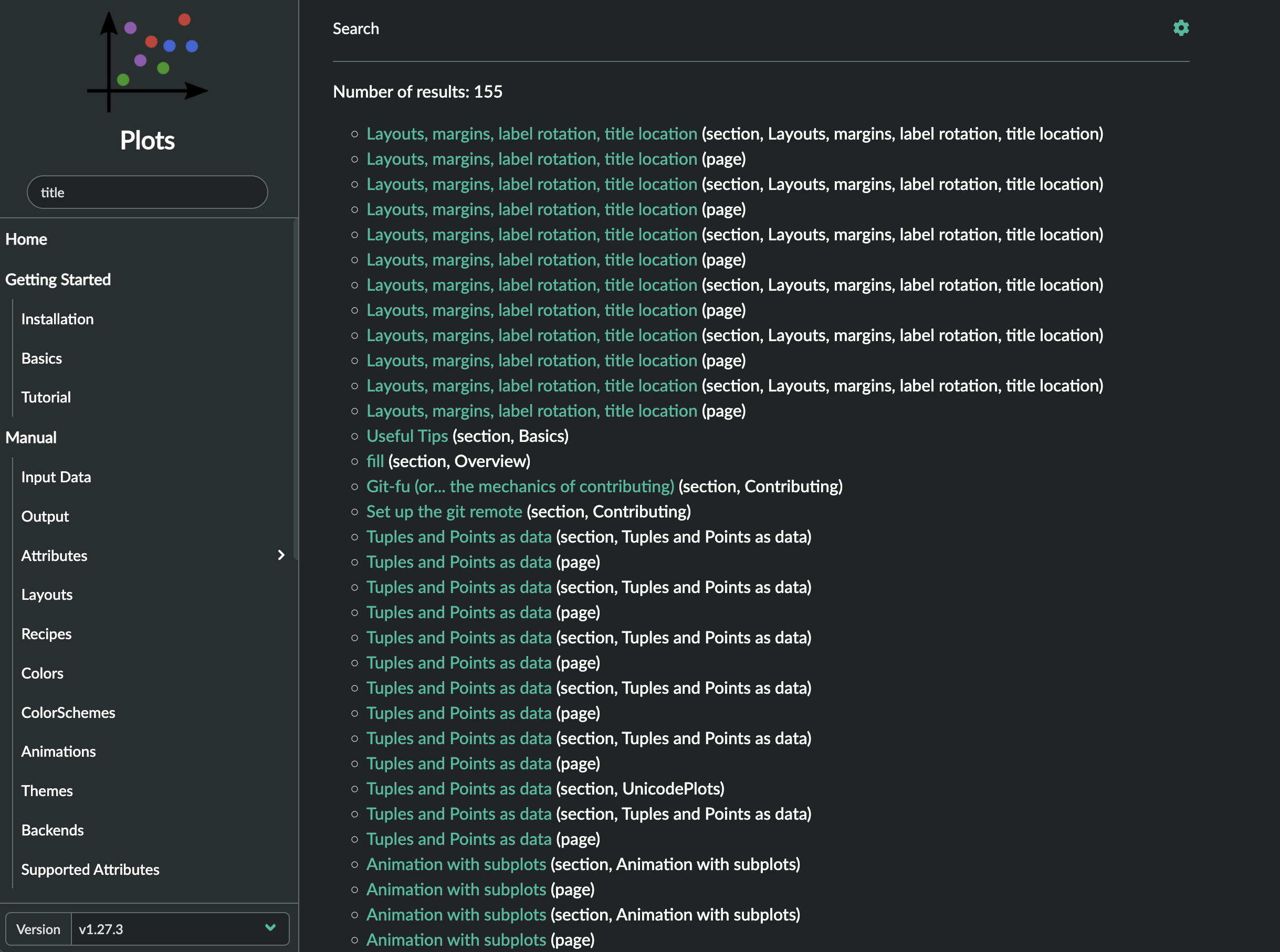The image size is (1280, 952).
Task: Click the first Layouts, margins result link
Action: [532, 134]
